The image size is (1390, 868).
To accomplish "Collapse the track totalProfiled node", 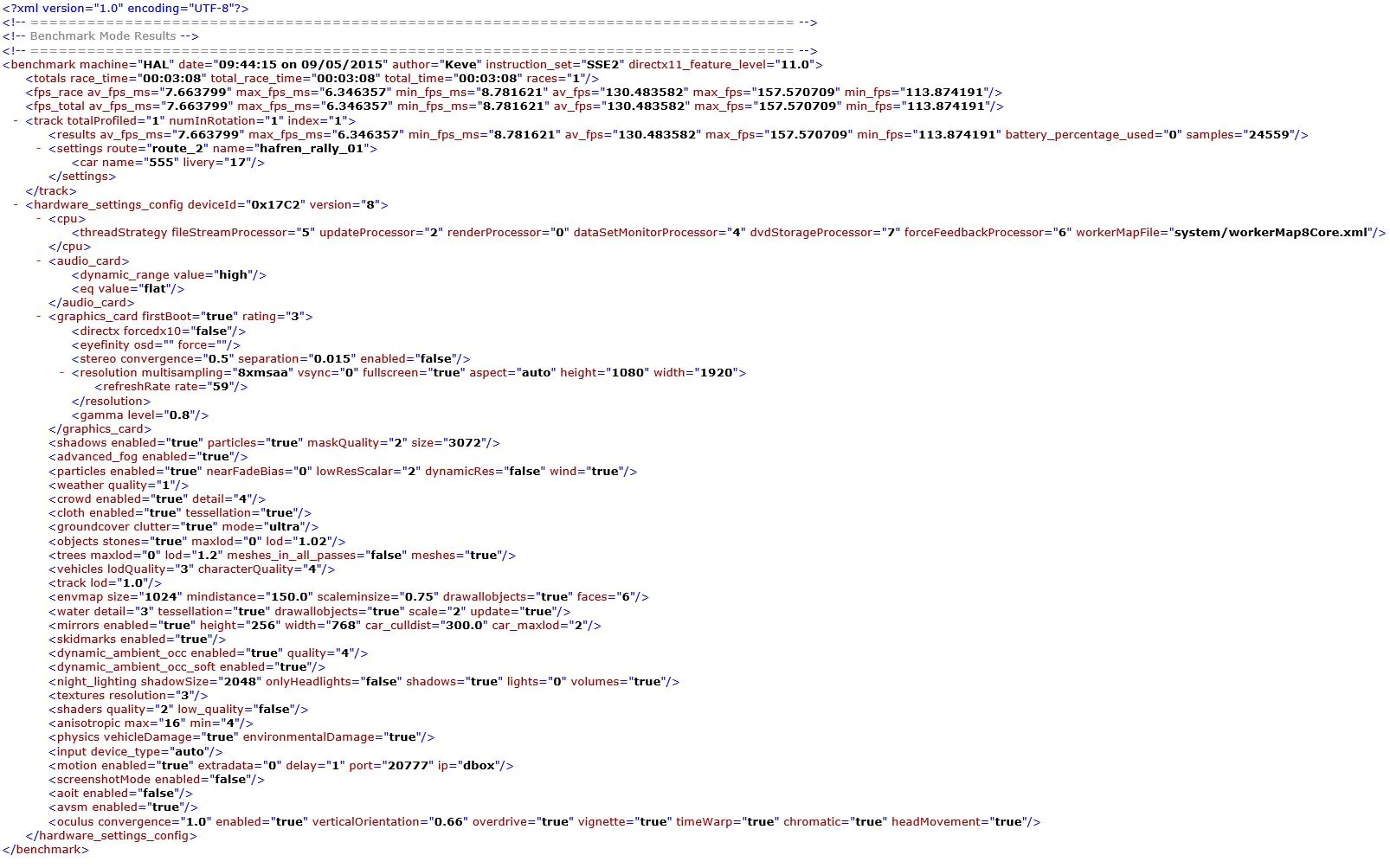I will (x=16, y=121).
